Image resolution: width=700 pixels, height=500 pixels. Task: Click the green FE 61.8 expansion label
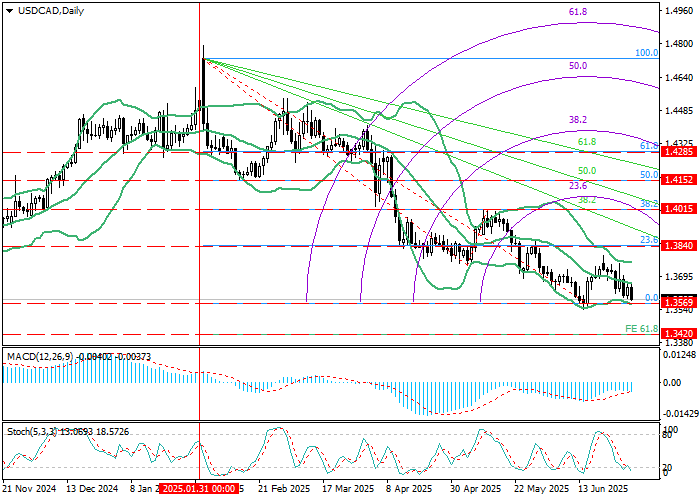pyautogui.click(x=642, y=329)
